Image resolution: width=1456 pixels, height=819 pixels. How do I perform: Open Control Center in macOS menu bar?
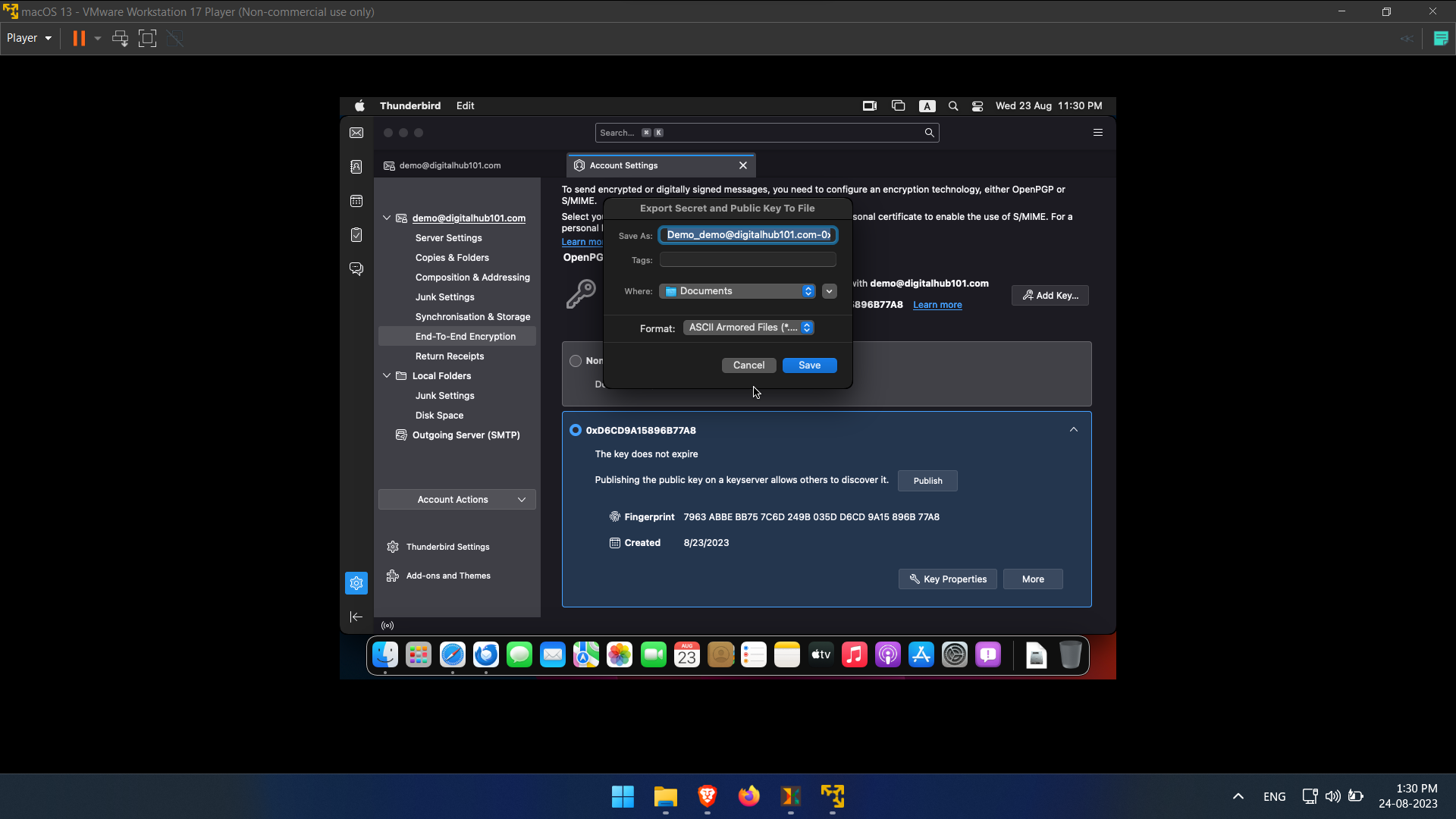977,106
